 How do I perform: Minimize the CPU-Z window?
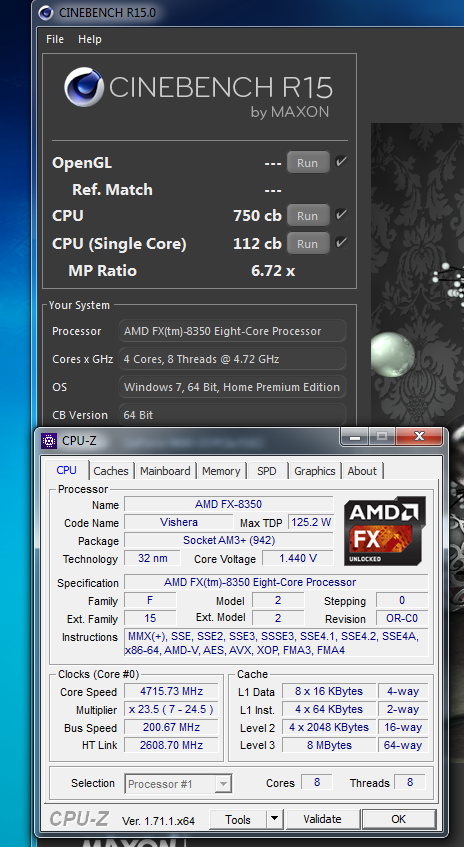click(x=355, y=436)
